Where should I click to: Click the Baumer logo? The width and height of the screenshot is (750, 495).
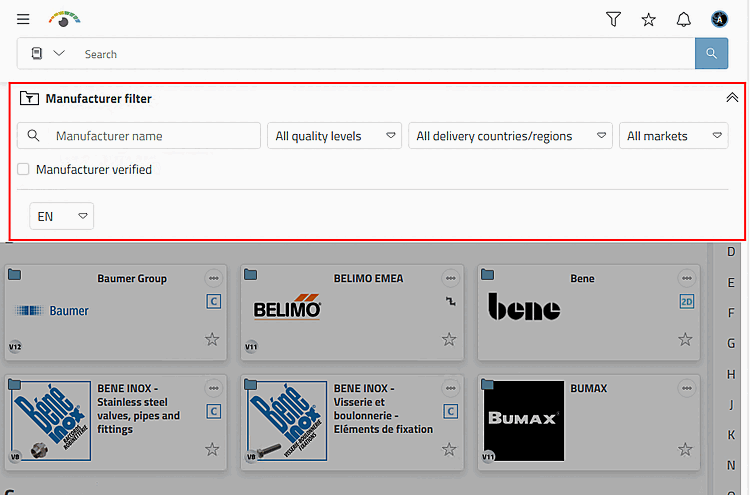click(x=52, y=311)
